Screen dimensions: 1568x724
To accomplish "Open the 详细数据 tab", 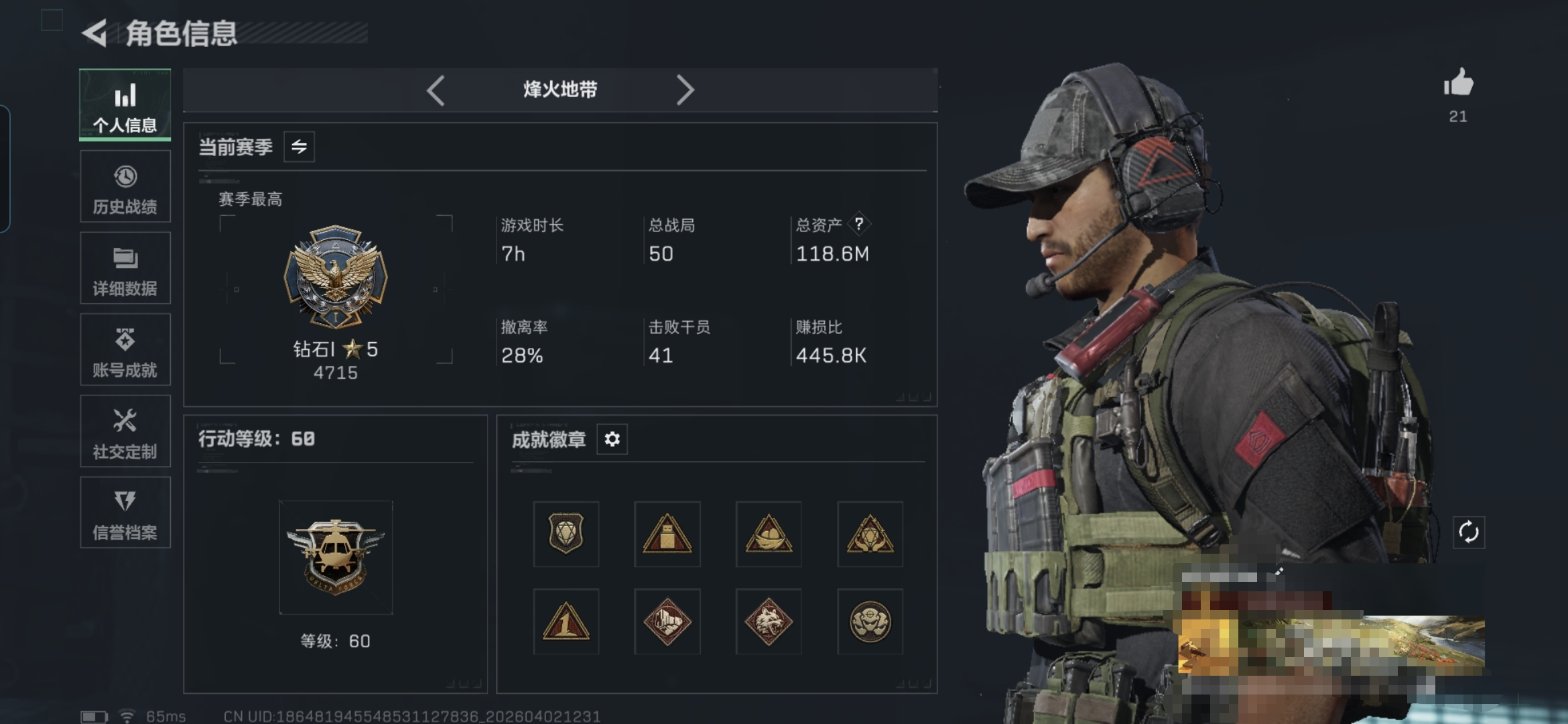I will coord(125,268).
